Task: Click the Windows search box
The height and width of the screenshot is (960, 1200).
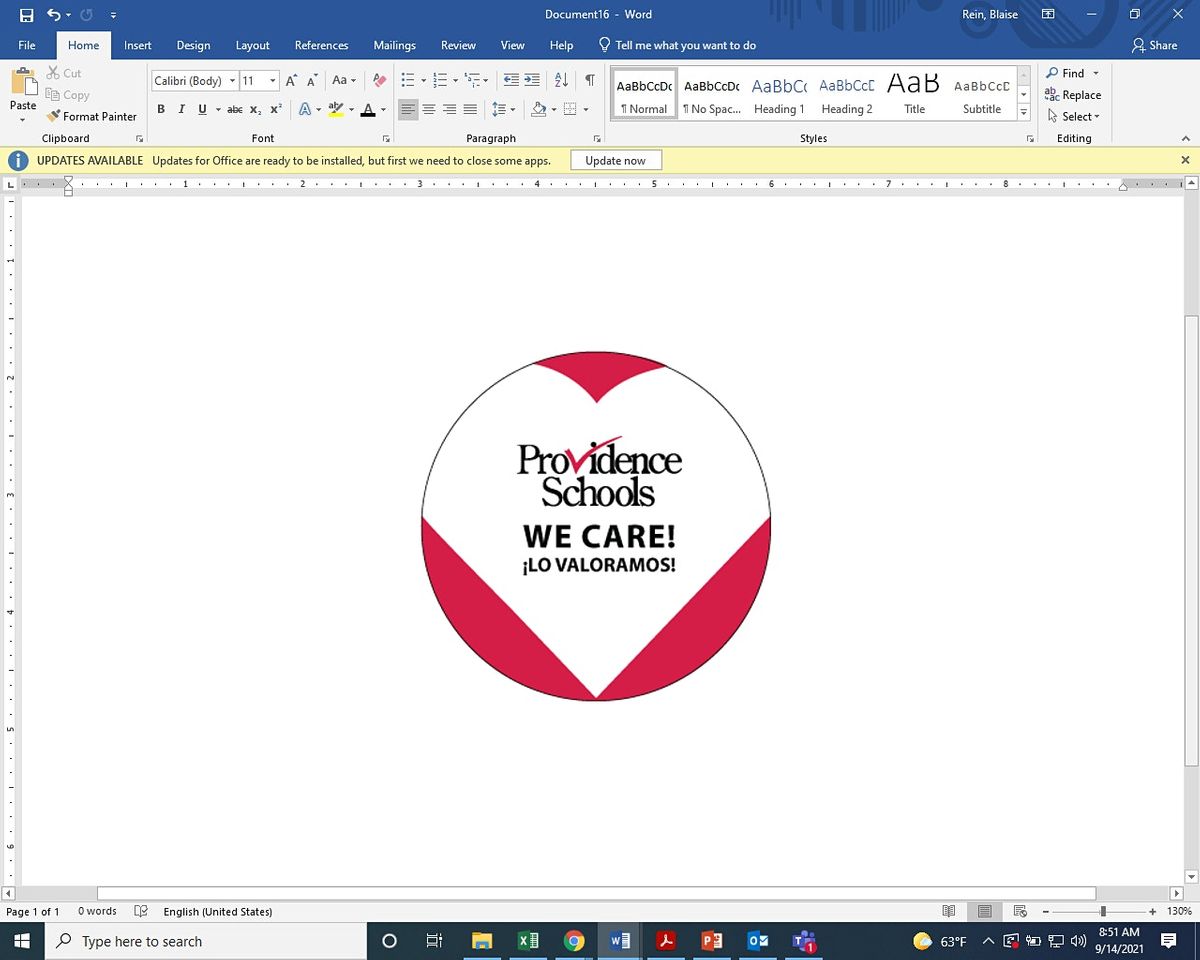Action: tap(208, 941)
